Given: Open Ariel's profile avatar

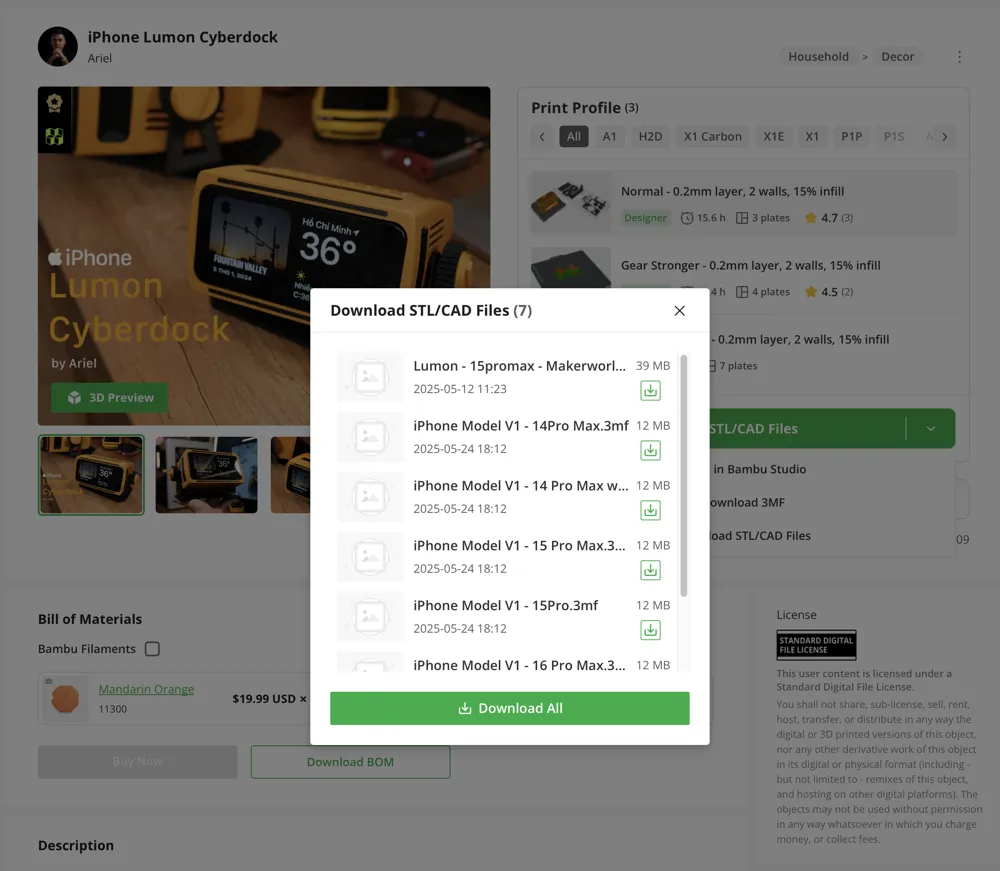Looking at the screenshot, I should pos(57,47).
